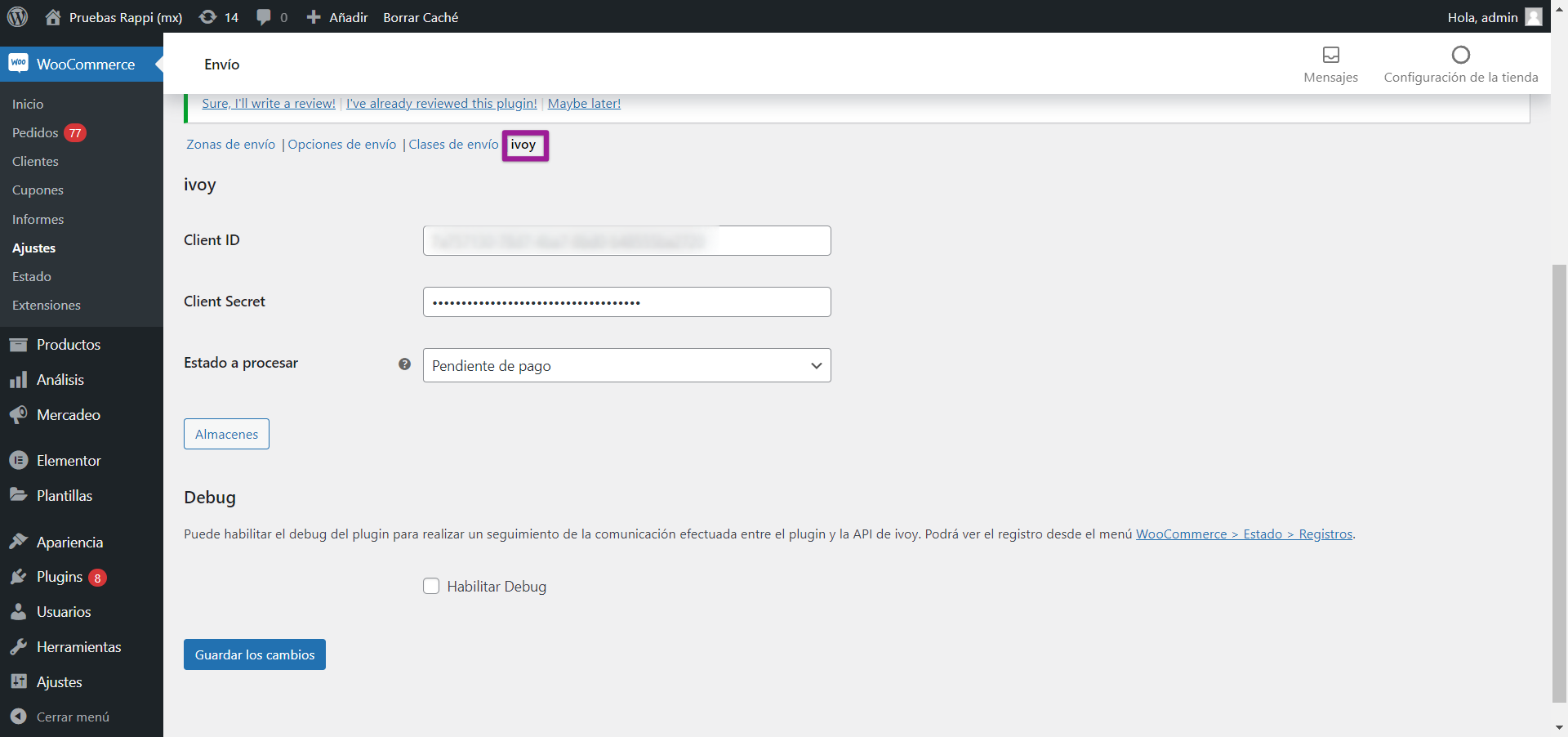The height and width of the screenshot is (737, 1568).
Task: Click the Almacenes button
Action: (226, 434)
